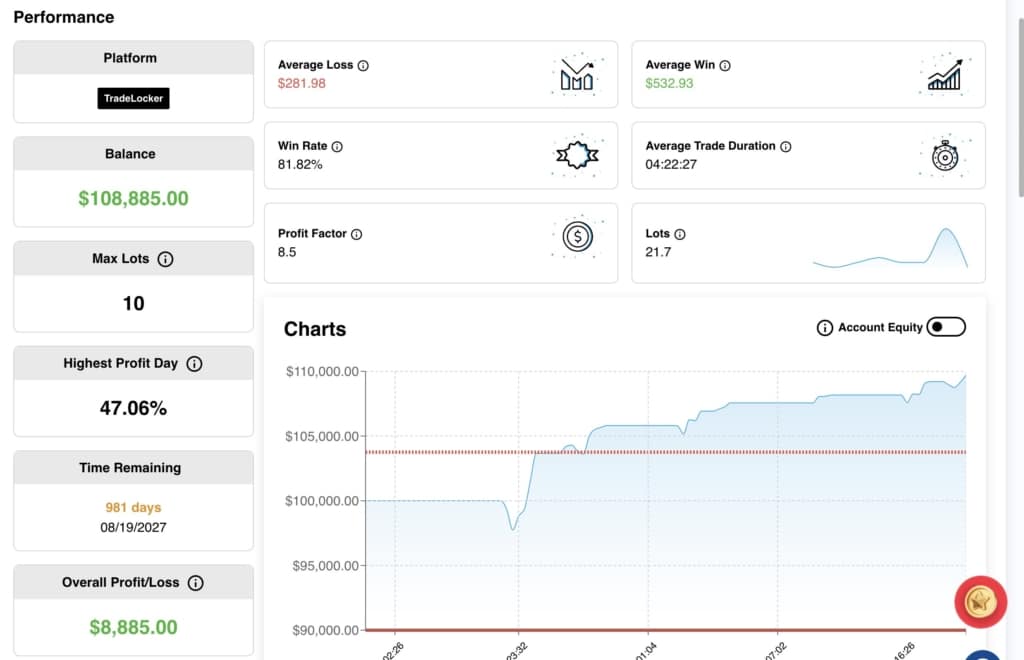Click the page vertical scrollbar thumb

point(1021,108)
